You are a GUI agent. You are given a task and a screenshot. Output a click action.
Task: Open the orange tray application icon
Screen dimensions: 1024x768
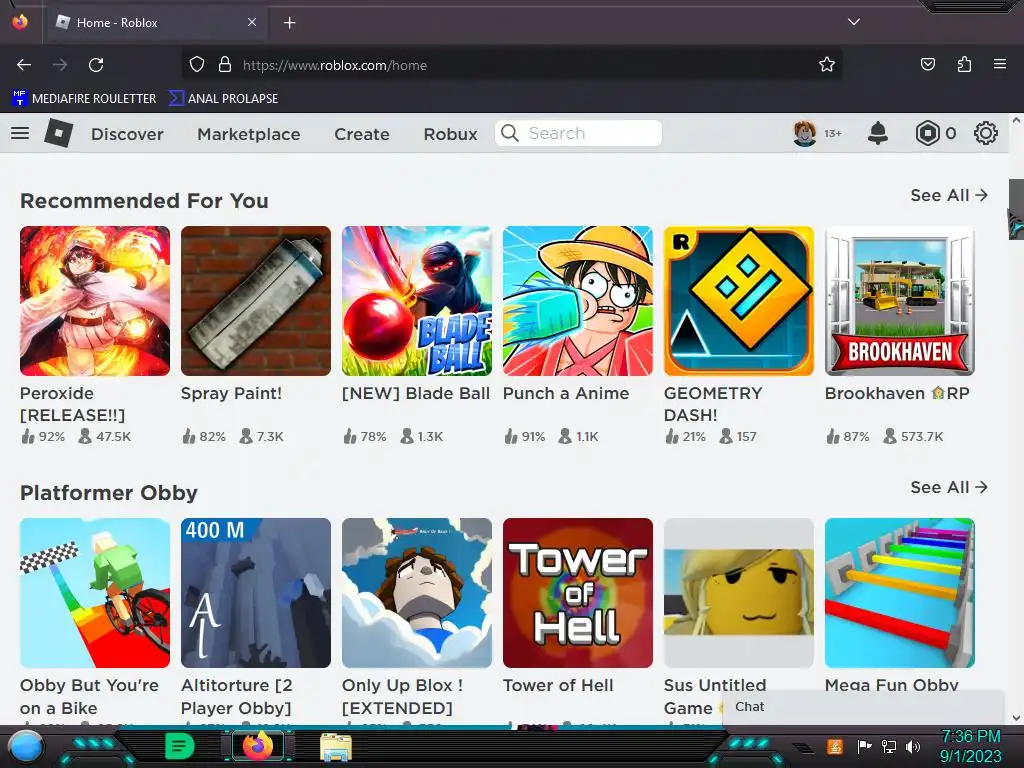835,746
